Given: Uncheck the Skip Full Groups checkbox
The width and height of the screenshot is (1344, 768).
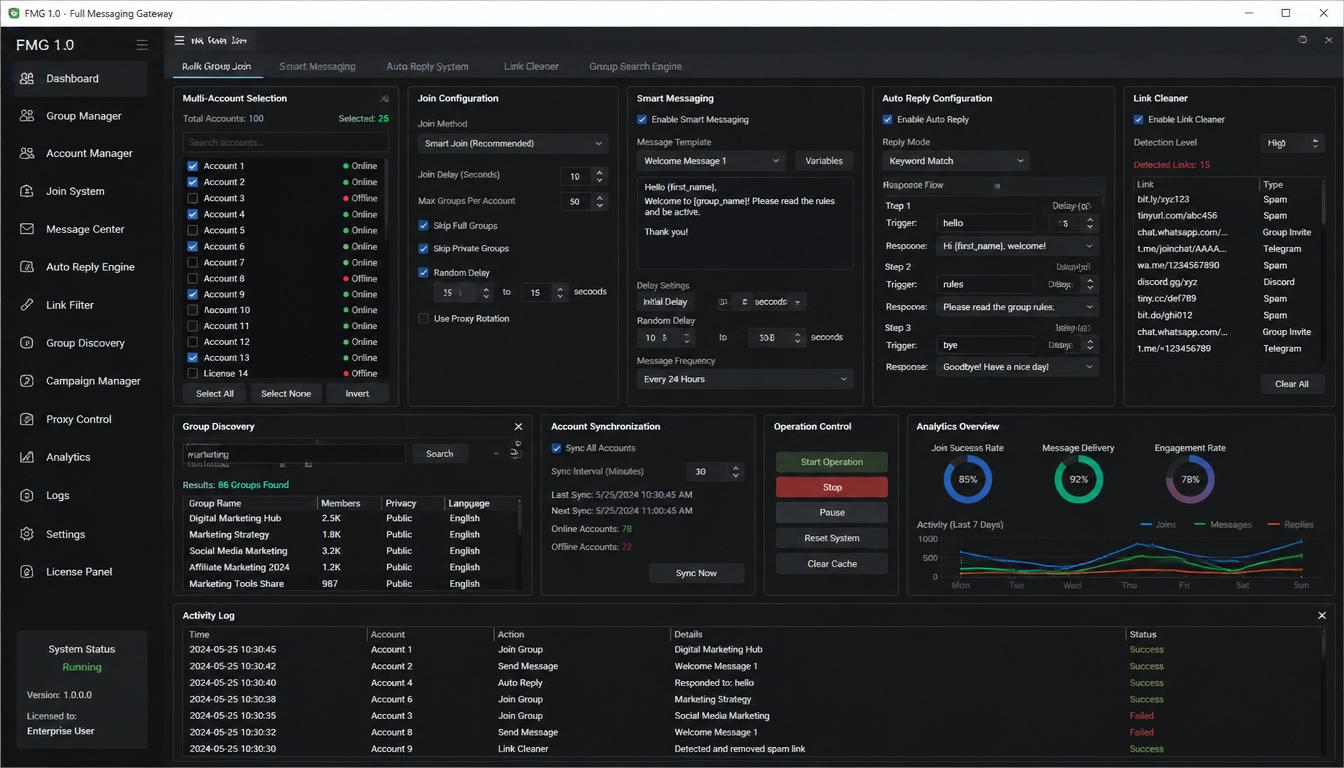Looking at the screenshot, I should (423, 226).
